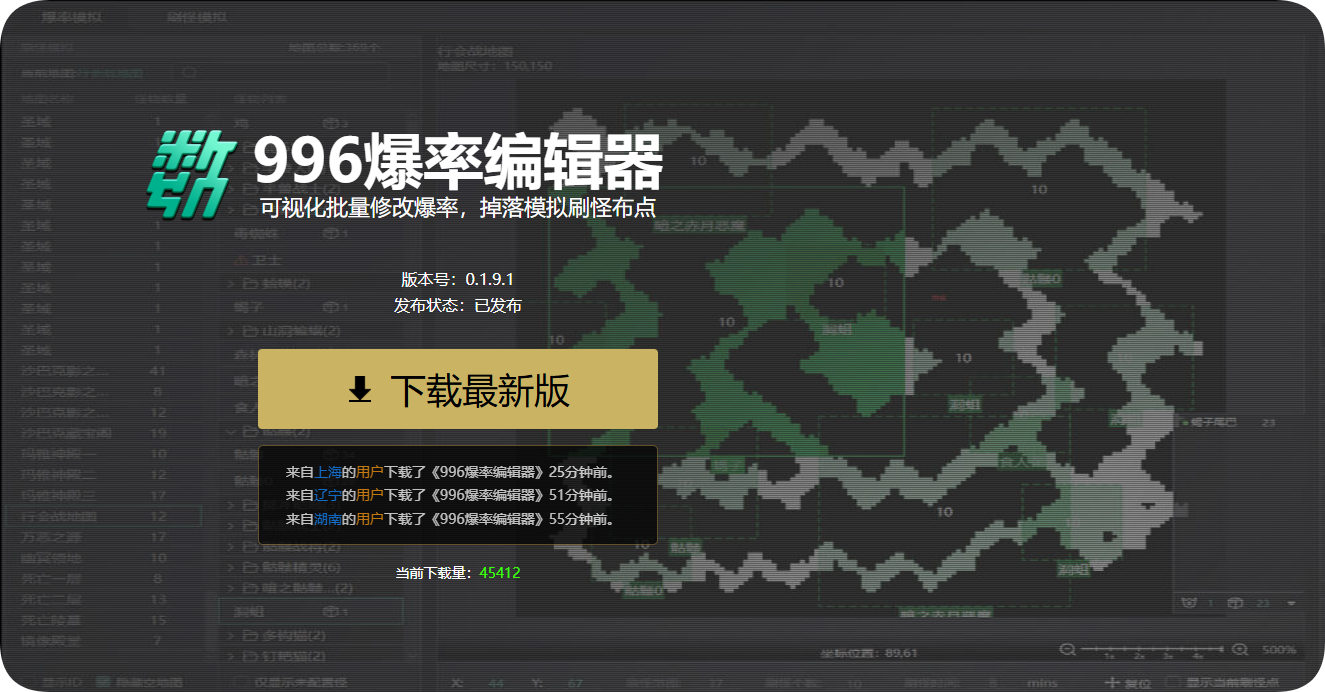Click the zoom out magnifier icon
This screenshot has width=1325, height=692.
pyautogui.click(x=1067, y=649)
